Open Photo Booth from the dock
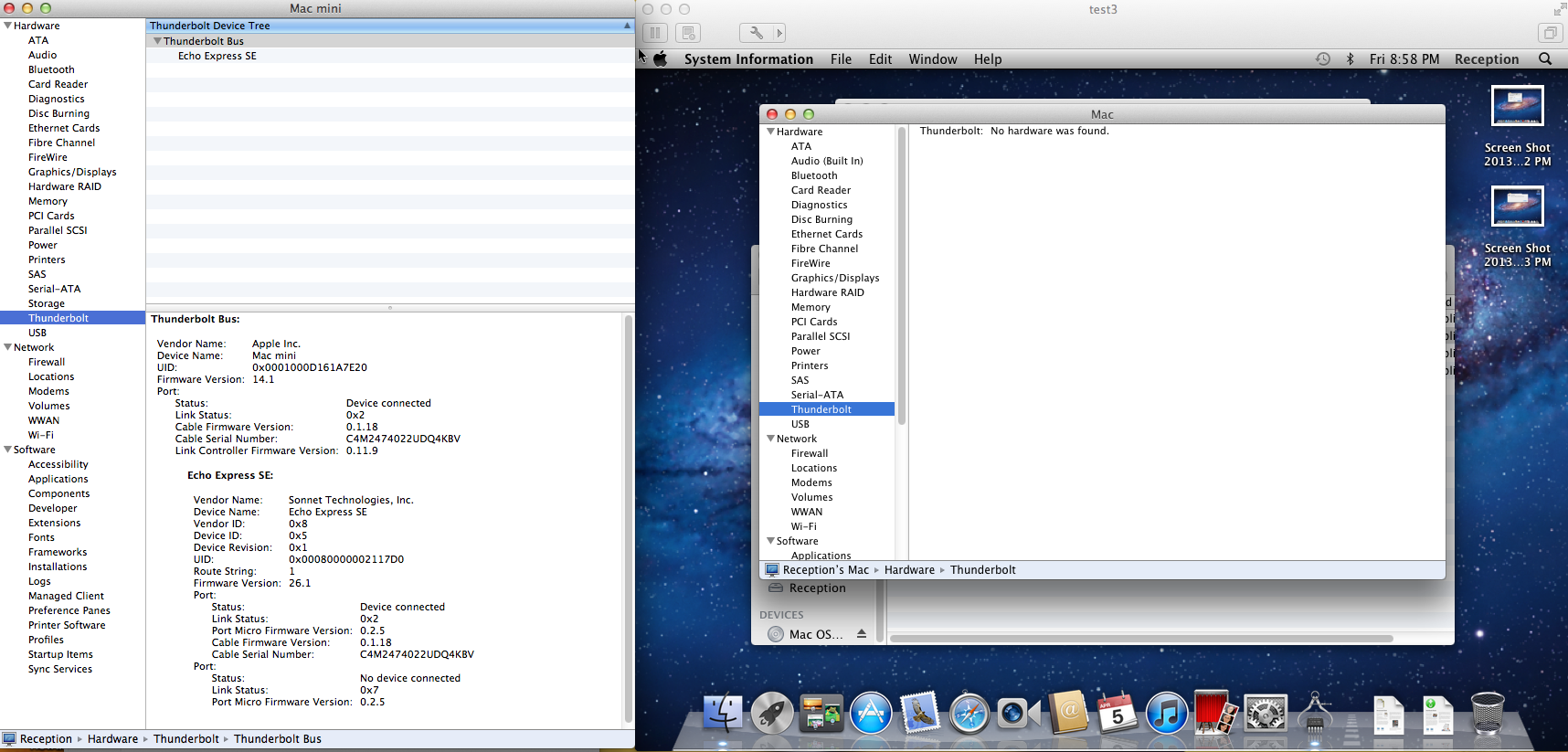The width and height of the screenshot is (1568, 752). click(x=1215, y=712)
